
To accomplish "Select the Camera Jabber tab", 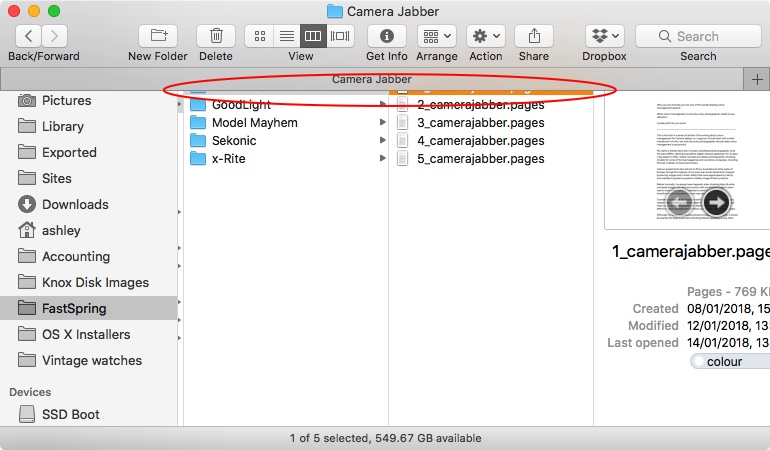I will tap(372, 79).
